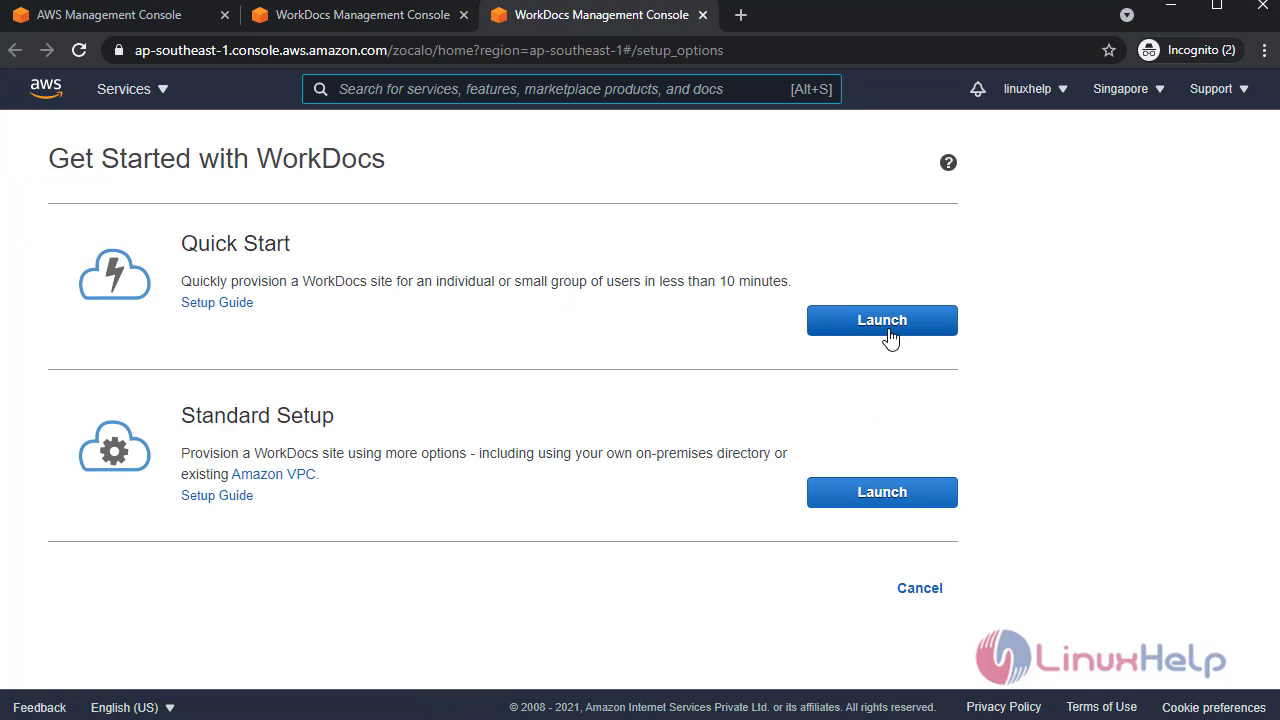Open a new browser tab
Viewport: 1280px width, 720px height.
click(740, 15)
